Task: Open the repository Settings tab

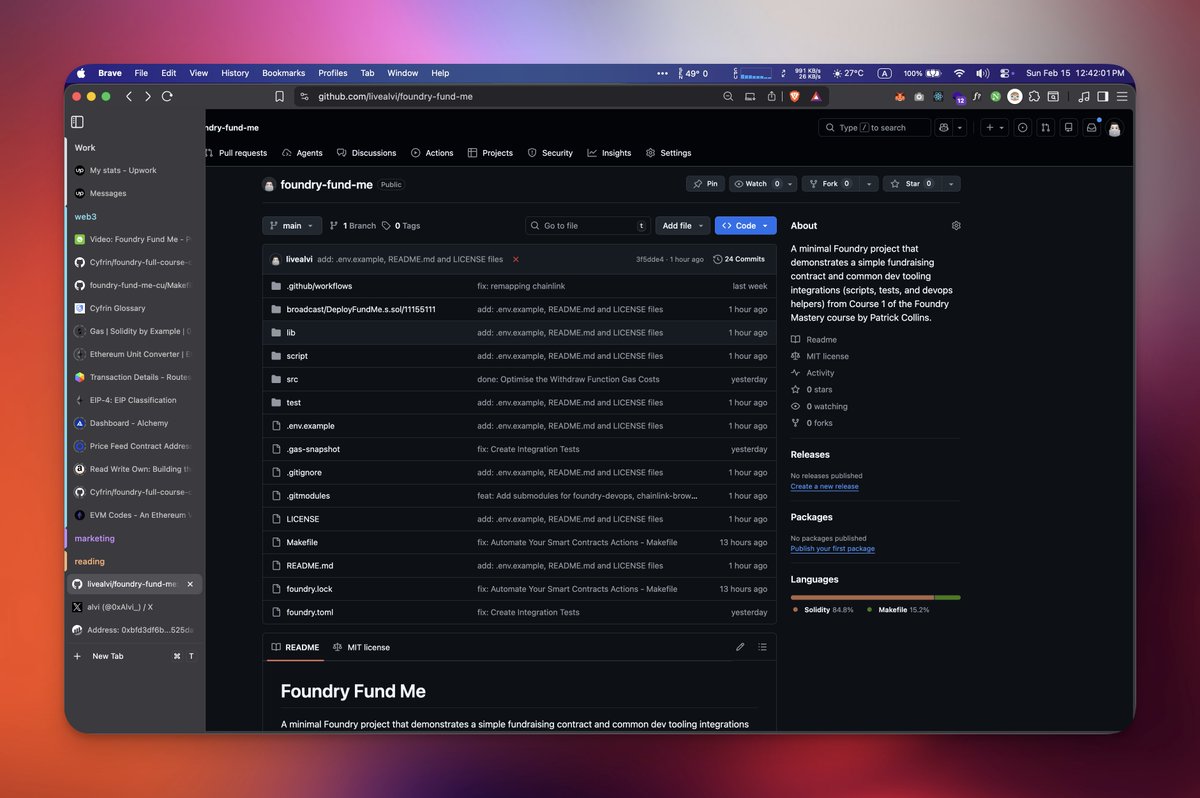Action: [668, 153]
